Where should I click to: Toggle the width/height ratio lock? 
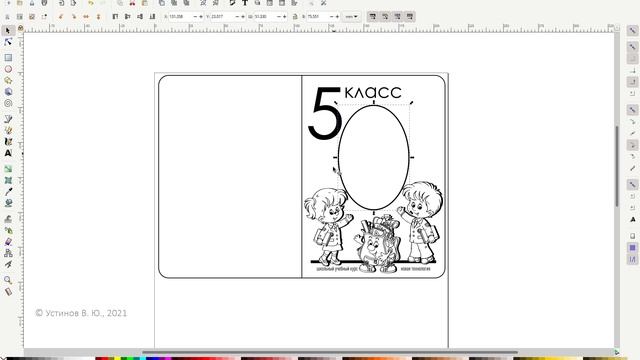[295, 17]
